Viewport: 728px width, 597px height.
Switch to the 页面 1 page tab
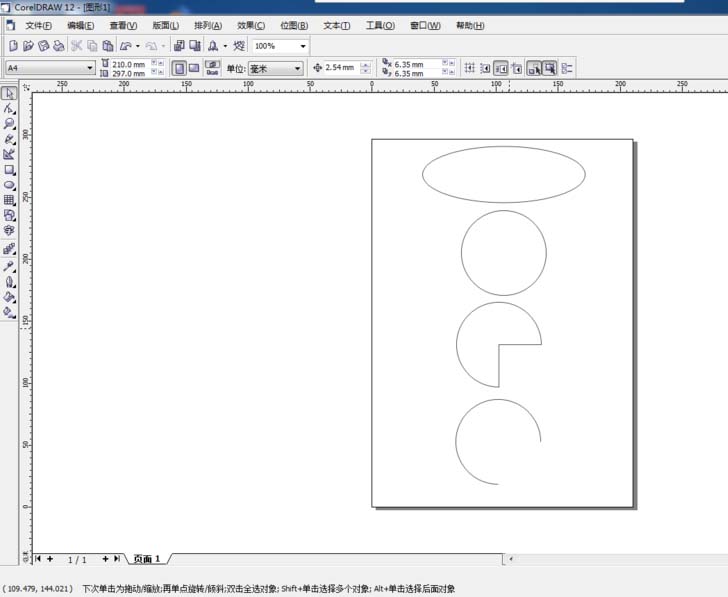(x=147, y=559)
